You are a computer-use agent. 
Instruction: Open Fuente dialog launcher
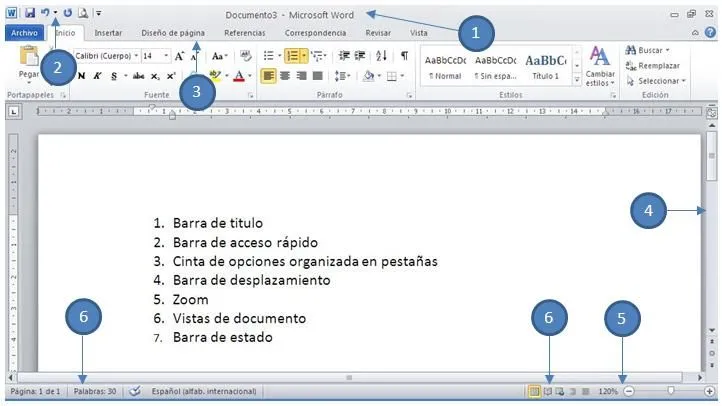(250, 96)
